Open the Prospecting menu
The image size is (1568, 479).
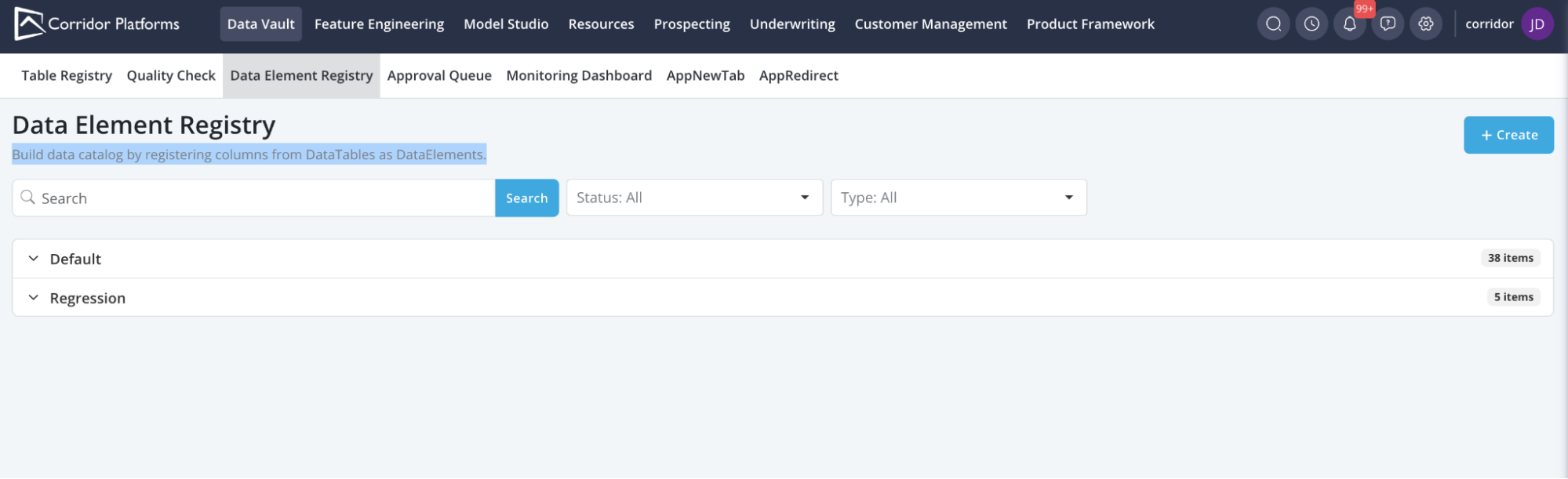coord(692,24)
